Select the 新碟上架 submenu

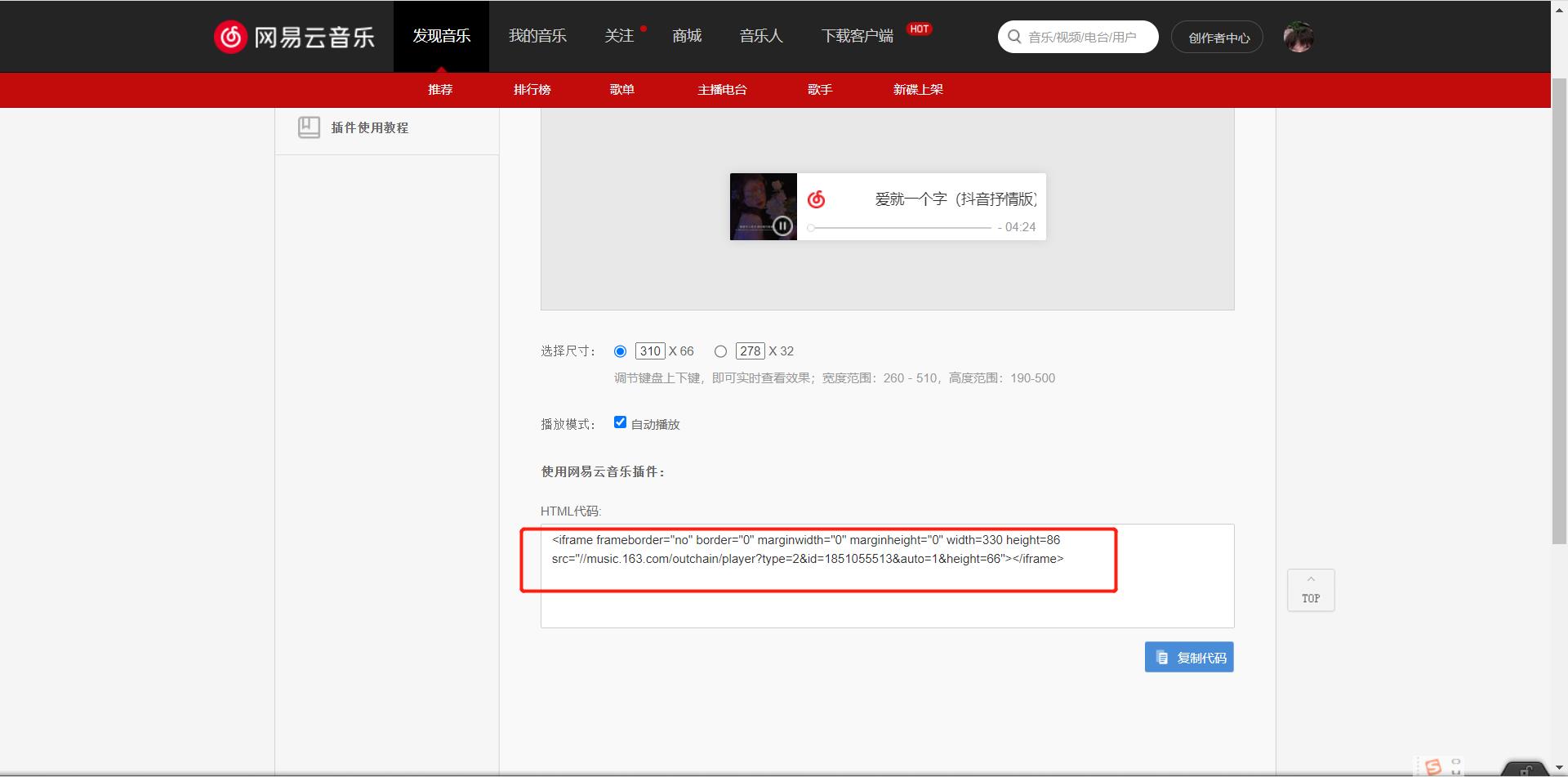pyautogui.click(x=918, y=90)
